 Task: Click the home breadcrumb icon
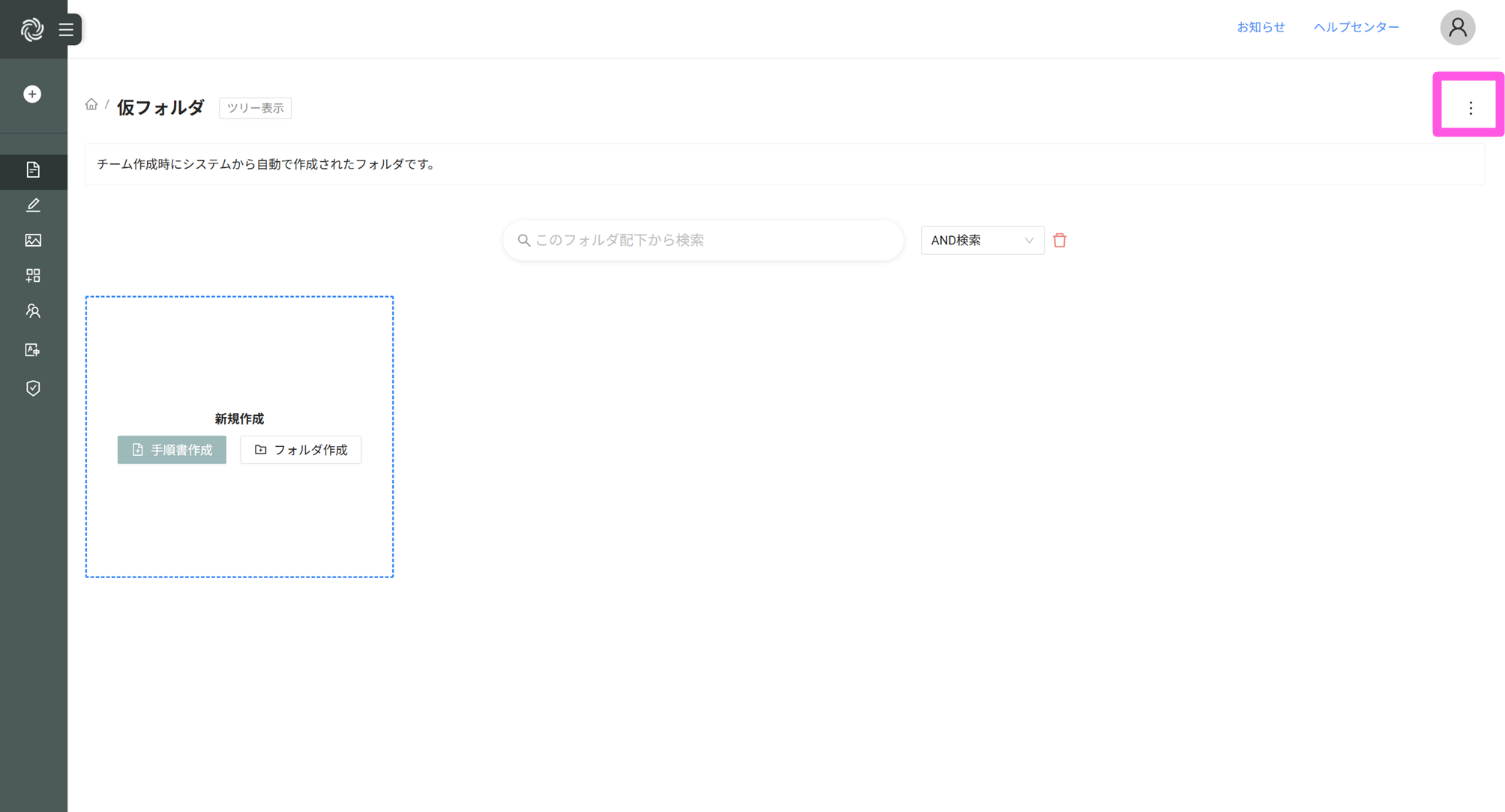(x=91, y=105)
